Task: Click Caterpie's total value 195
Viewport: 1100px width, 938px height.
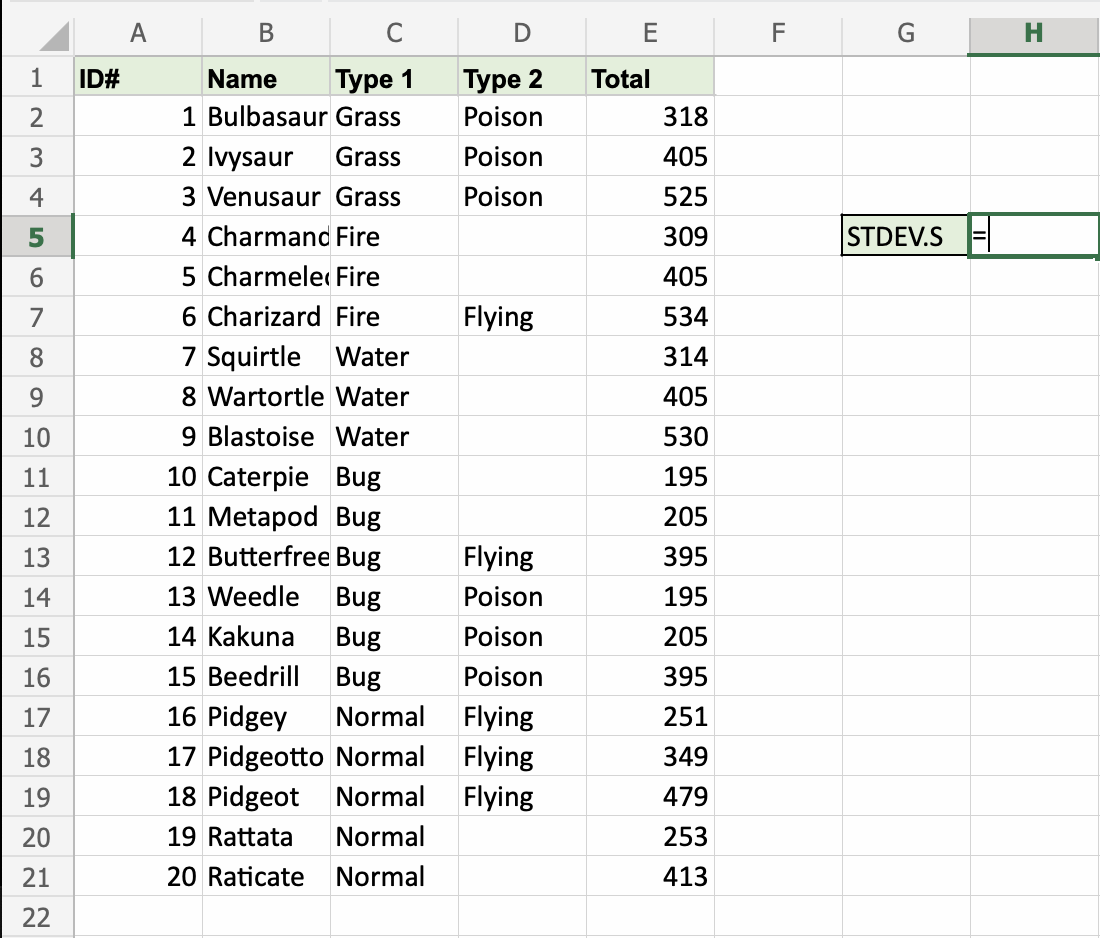Action: coord(650,477)
